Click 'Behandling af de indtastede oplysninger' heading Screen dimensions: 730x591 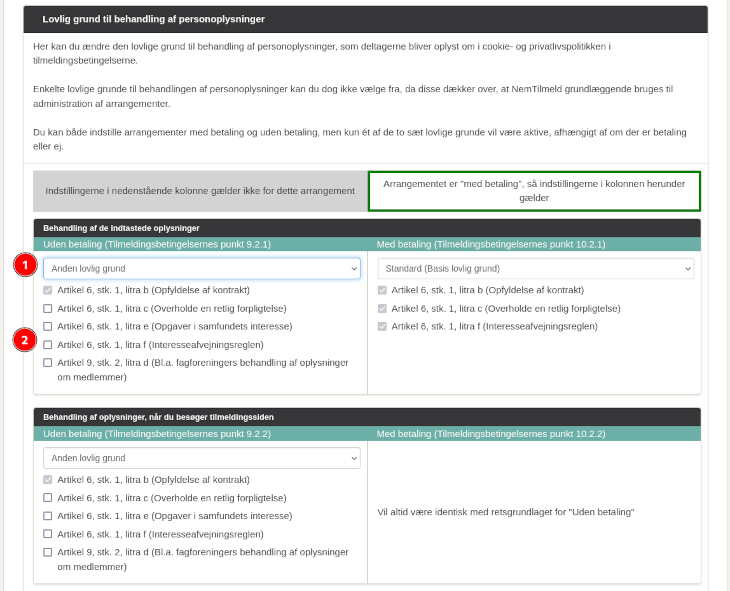pyautogui.click(x=121, y=228)
